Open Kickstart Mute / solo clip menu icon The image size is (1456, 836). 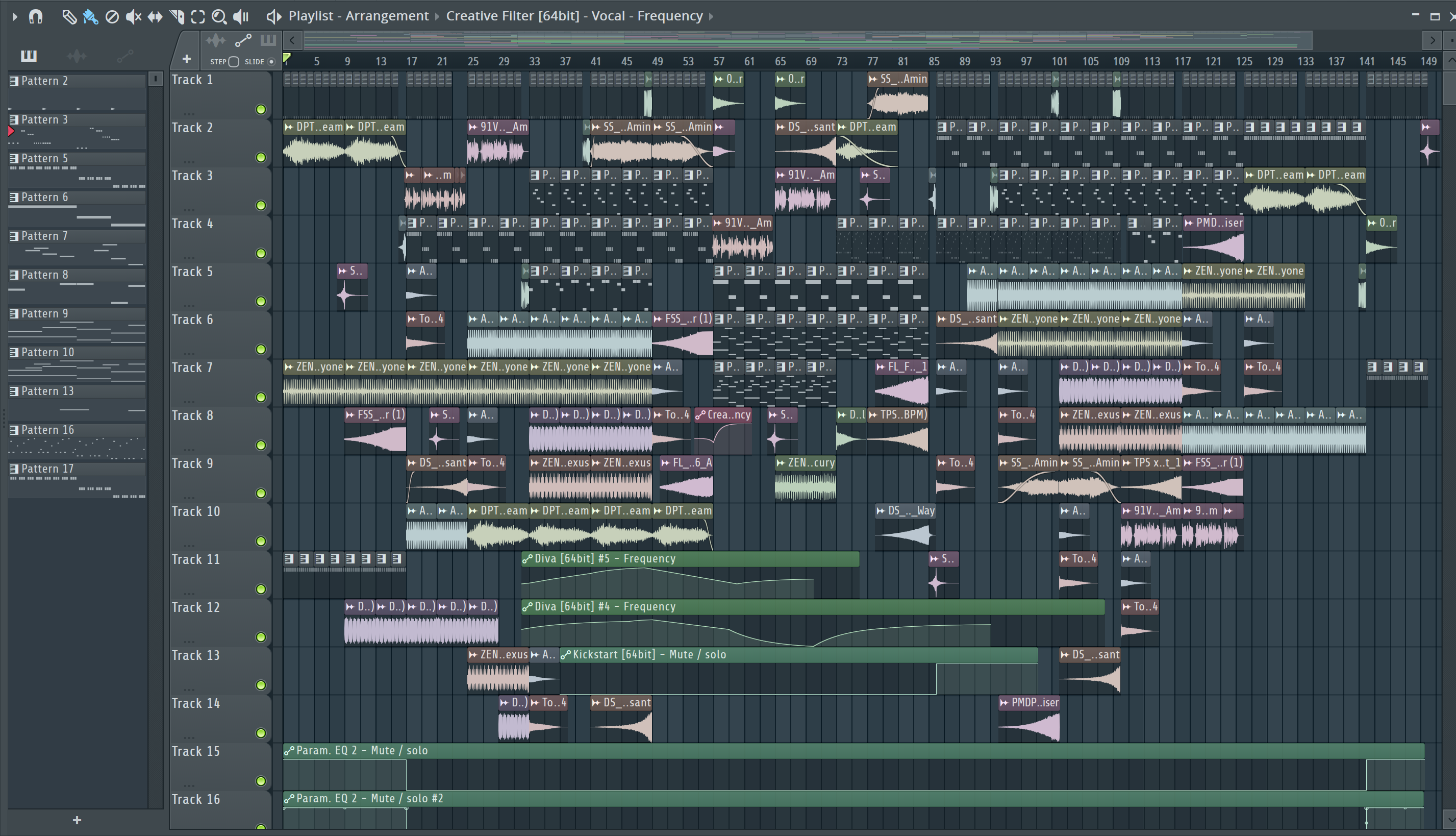click(566, 654)
